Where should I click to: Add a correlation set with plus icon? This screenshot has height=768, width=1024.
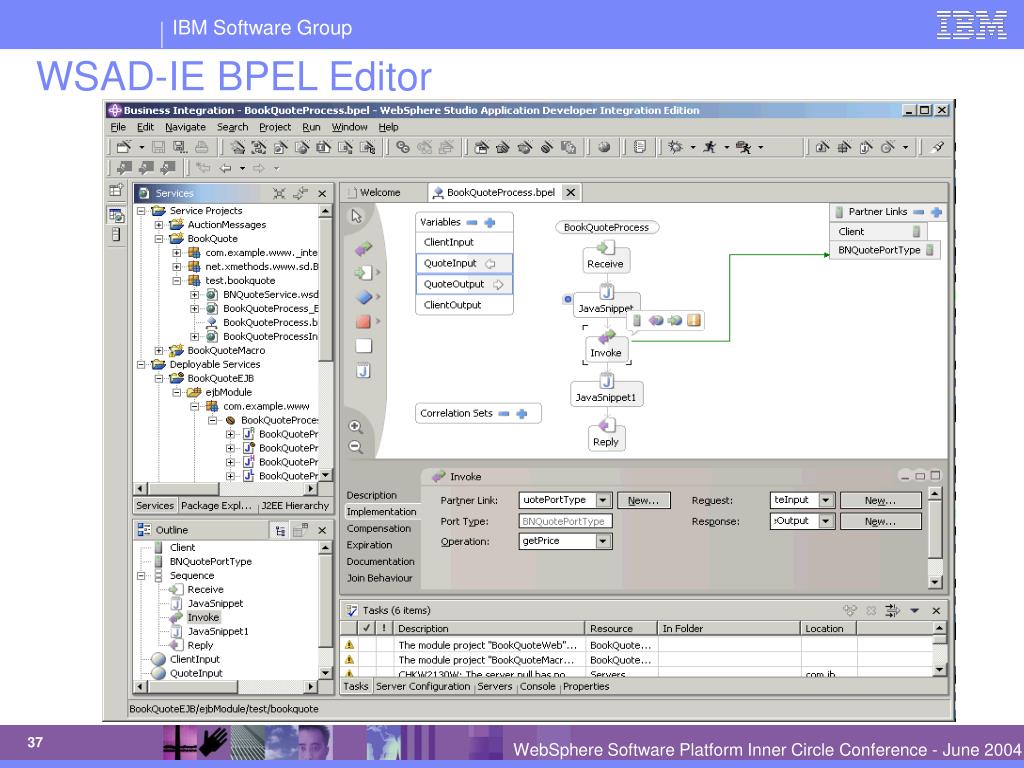coord(522,413)
